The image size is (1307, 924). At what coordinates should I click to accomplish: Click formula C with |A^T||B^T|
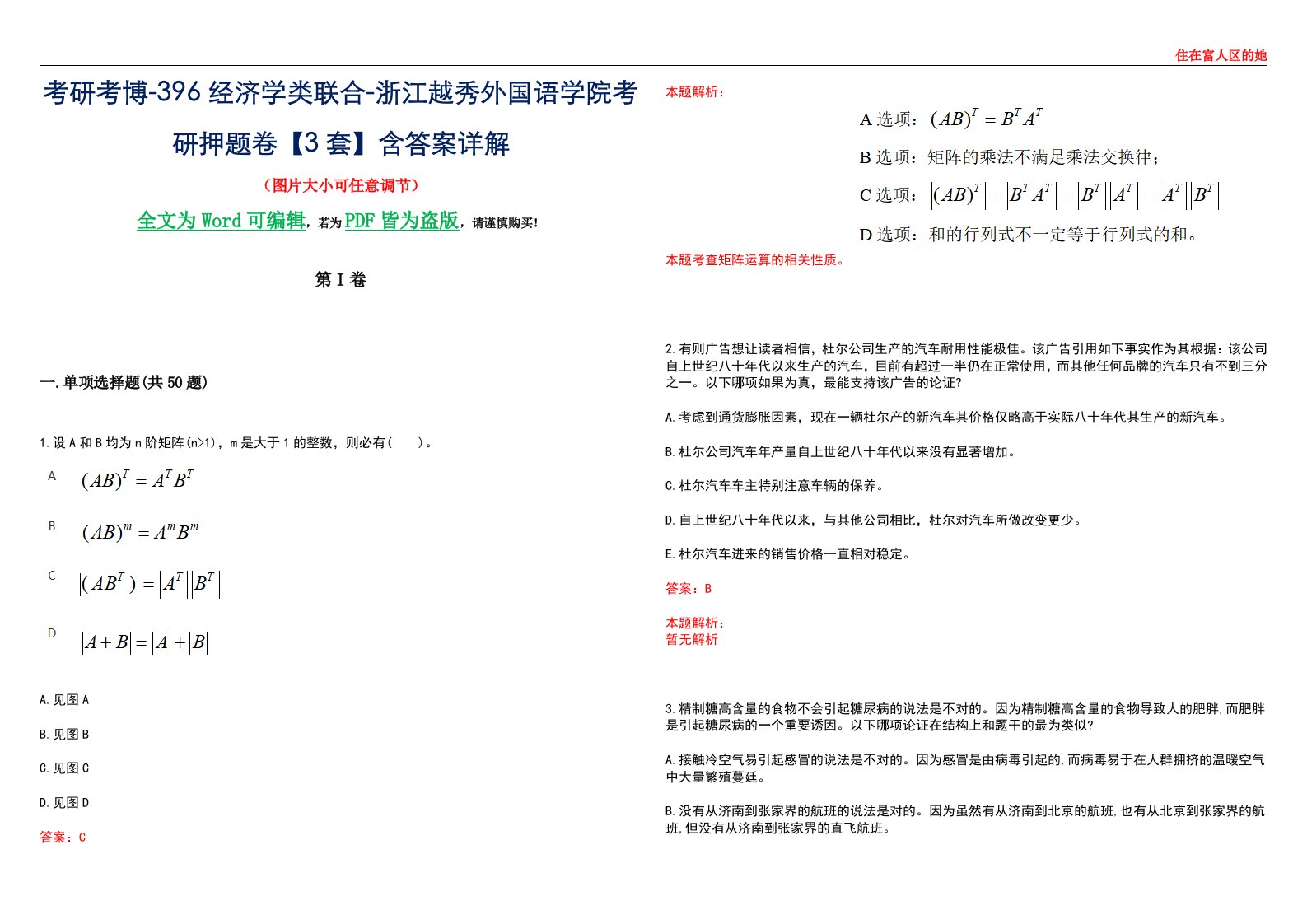point(150,584)
